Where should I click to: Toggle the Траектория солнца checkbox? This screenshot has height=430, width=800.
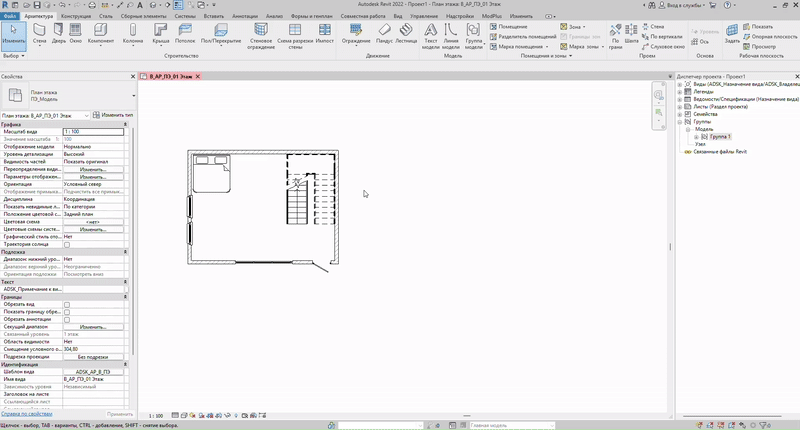pos(67,244)
